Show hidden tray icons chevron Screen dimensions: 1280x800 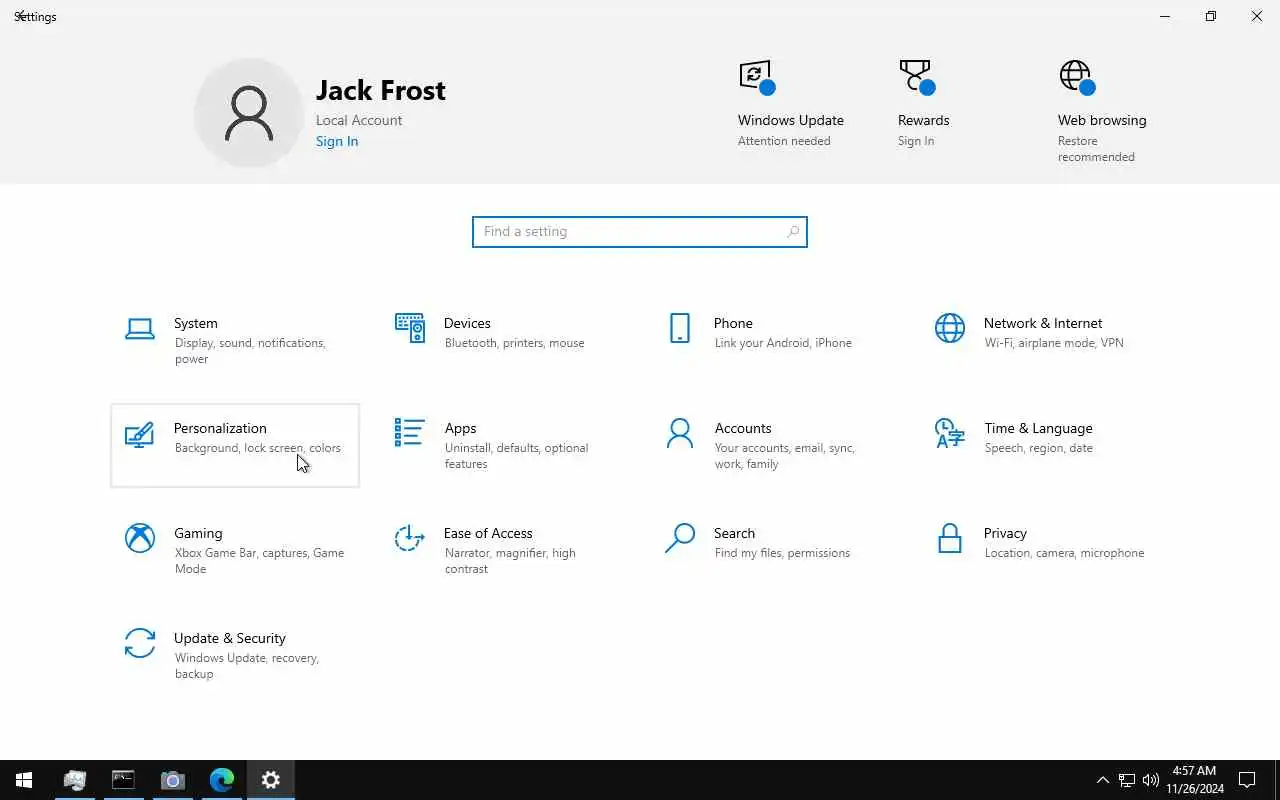point(1102,780)
